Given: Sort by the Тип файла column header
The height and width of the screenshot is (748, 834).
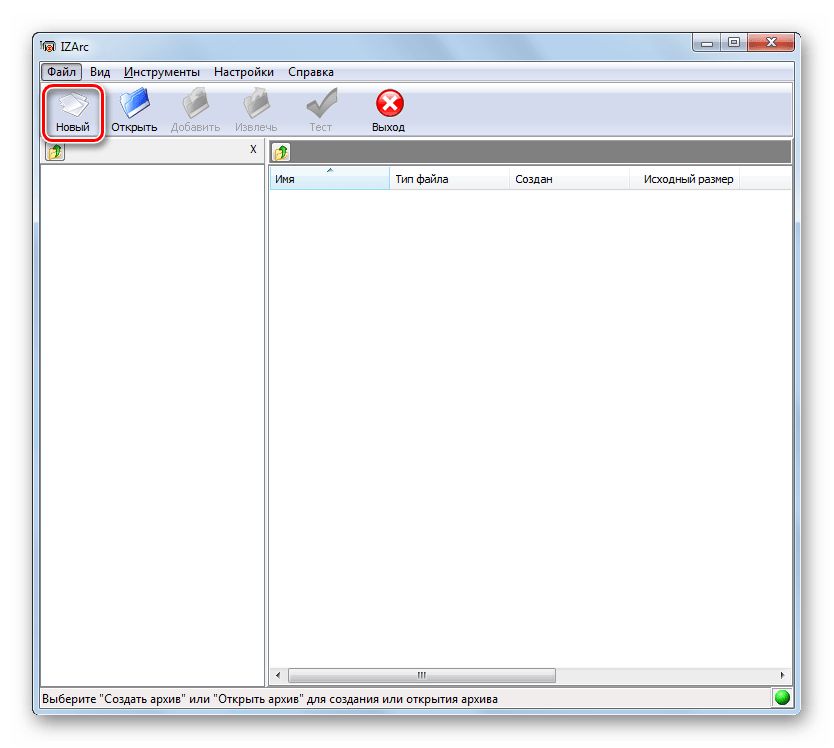Looking at the screenshot, I should pos(448,179).
